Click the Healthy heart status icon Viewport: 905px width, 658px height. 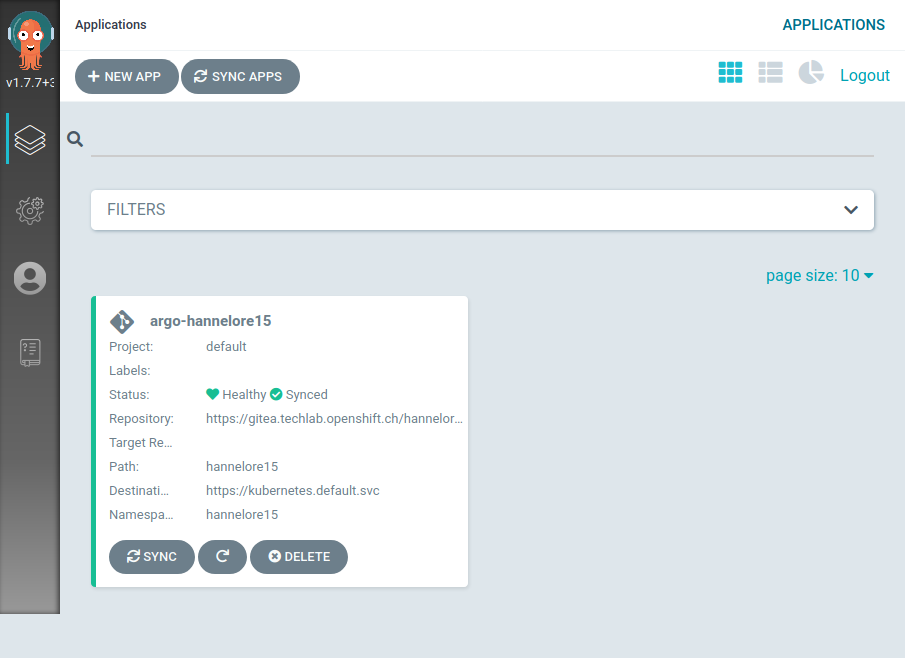211,394
